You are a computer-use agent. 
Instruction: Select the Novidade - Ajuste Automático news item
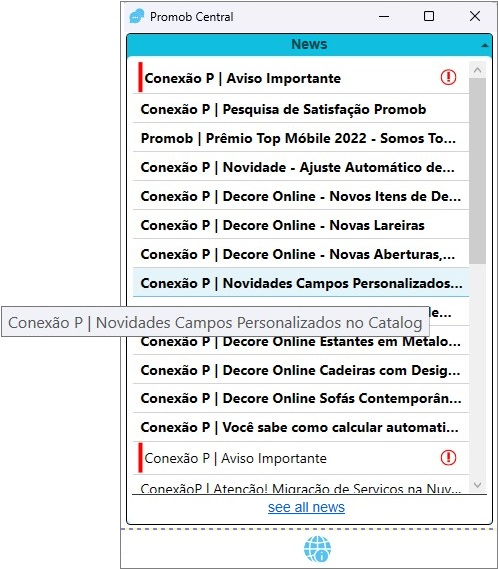301,167
